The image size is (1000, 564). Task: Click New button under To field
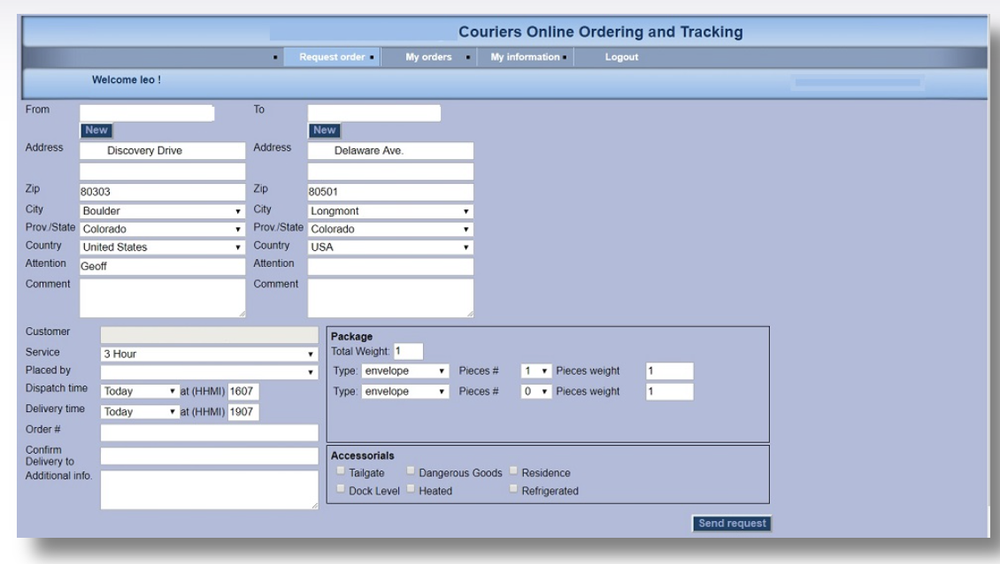click(324, 130)
